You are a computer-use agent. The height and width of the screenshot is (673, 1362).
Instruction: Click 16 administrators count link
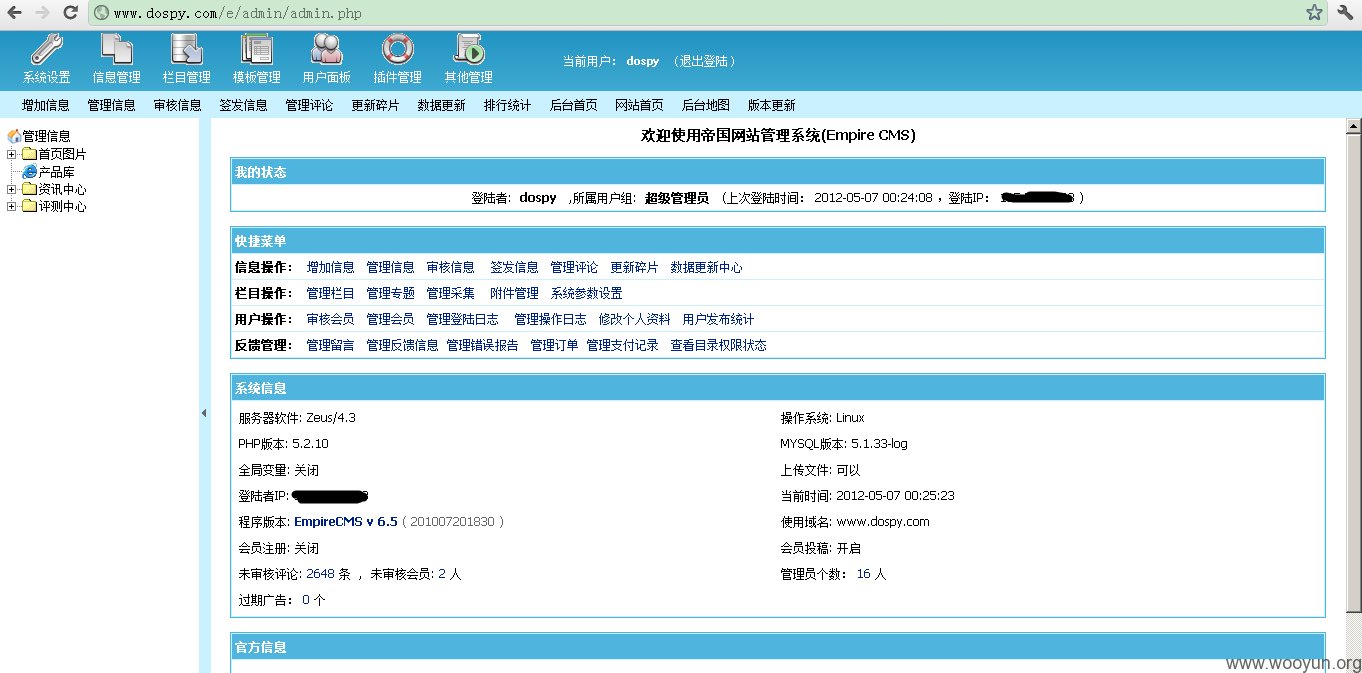(864, 574)
